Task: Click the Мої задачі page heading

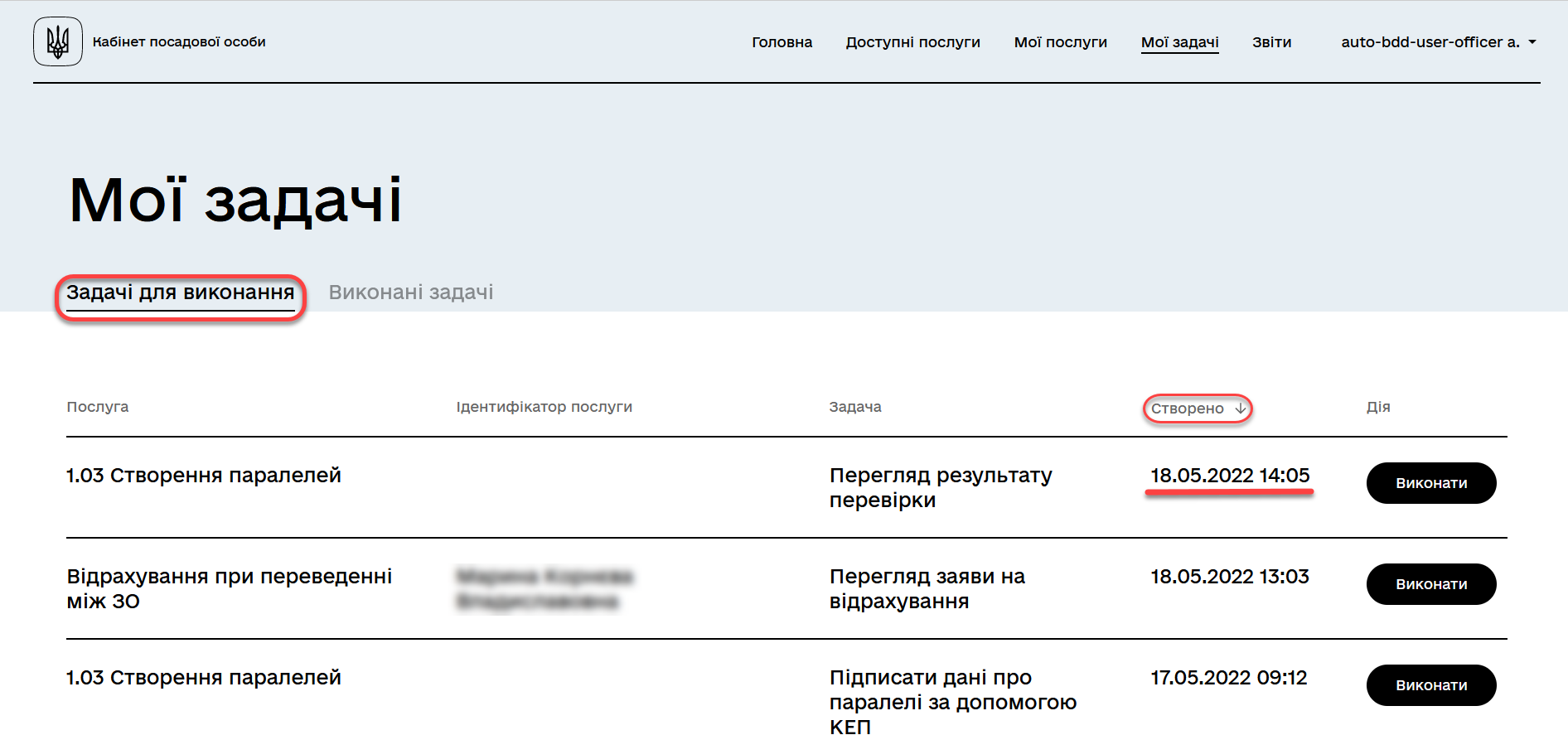Action: pyautogui.click(x=235, y=201)
